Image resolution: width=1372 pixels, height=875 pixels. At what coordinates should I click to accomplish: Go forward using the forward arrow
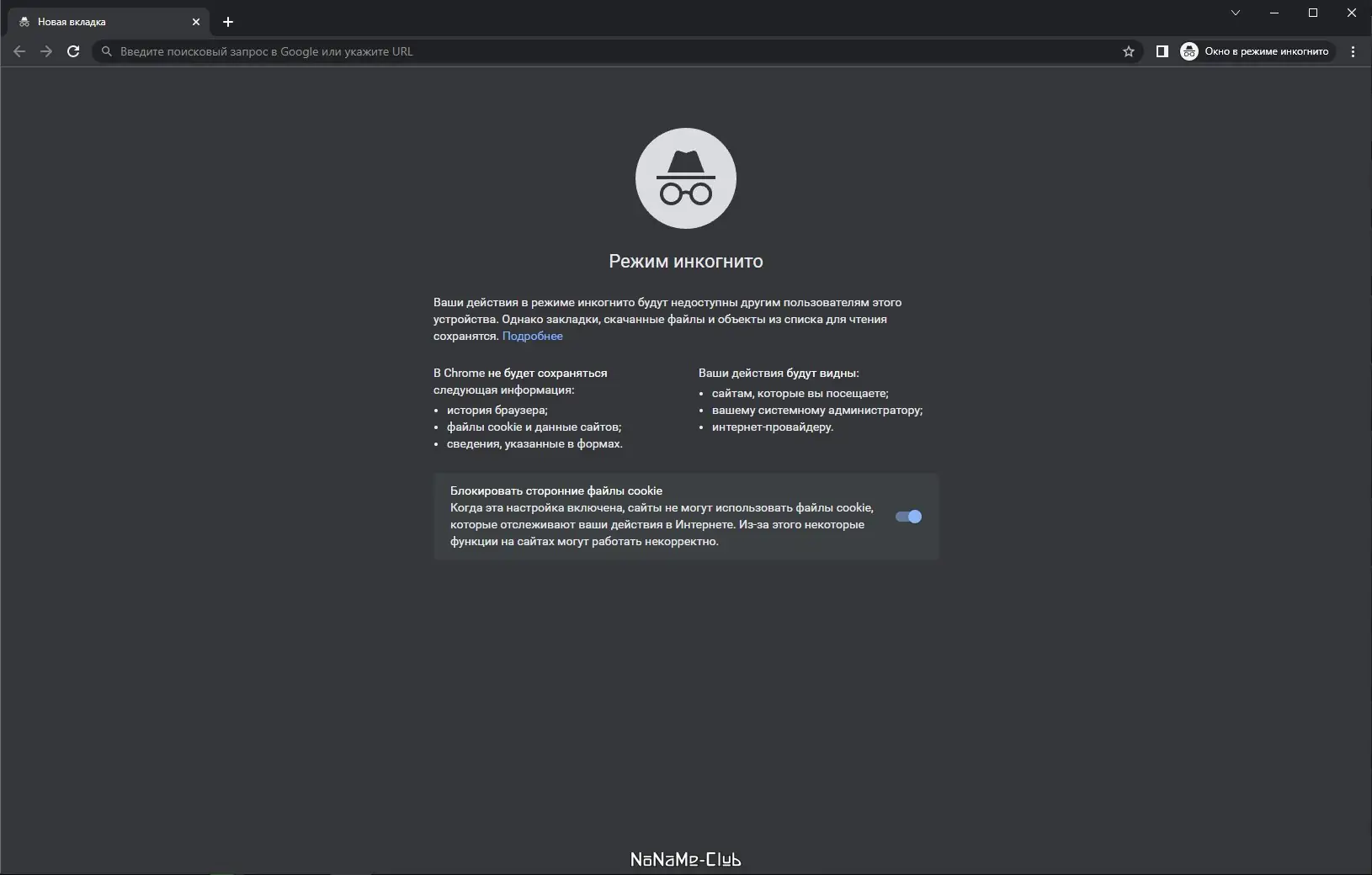coord(46,51)
